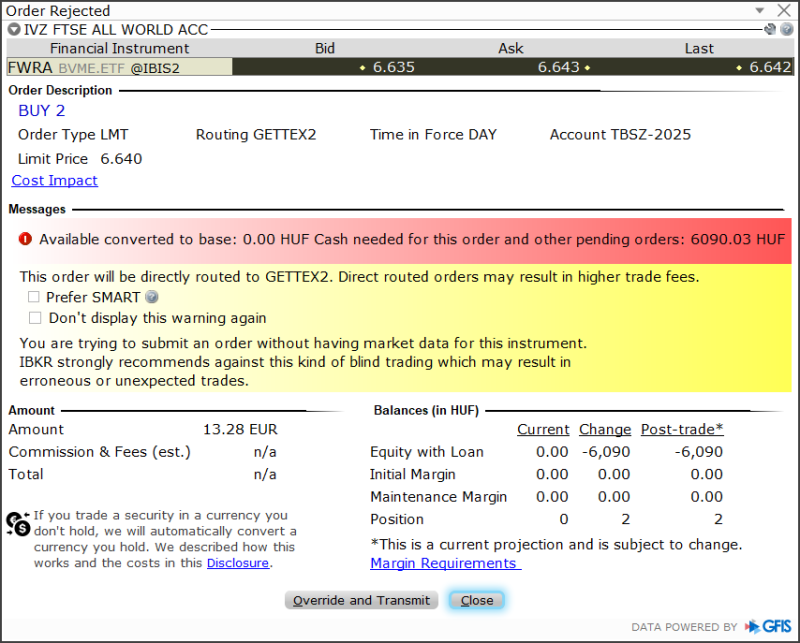Click the Order Description section heading
This screenshot has width=800, height=643.
coord(60,90)
